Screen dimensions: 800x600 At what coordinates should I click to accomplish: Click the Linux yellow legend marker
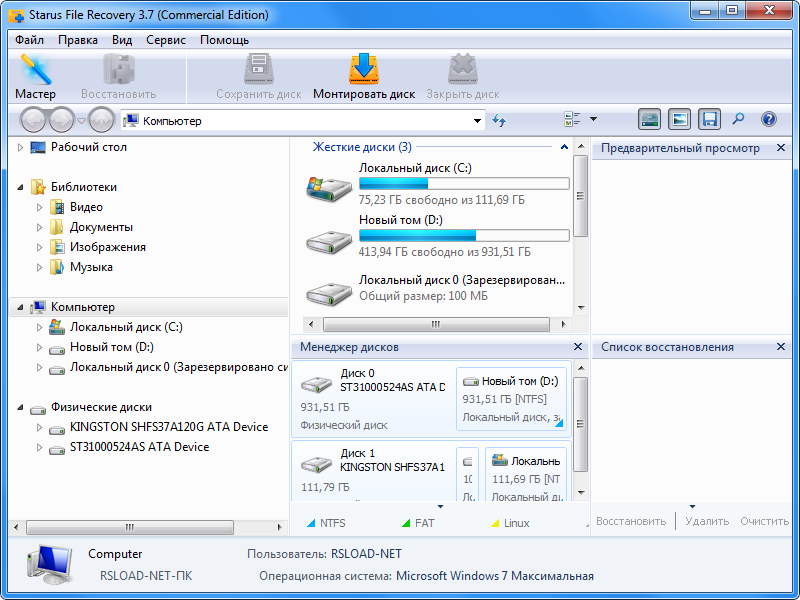coord(494,523)
